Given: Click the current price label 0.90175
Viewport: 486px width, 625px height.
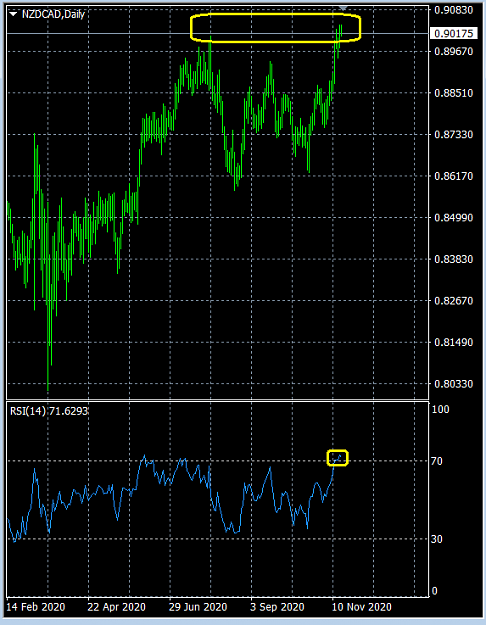Looking at the screenshot, I should click(x=454, y=33).
